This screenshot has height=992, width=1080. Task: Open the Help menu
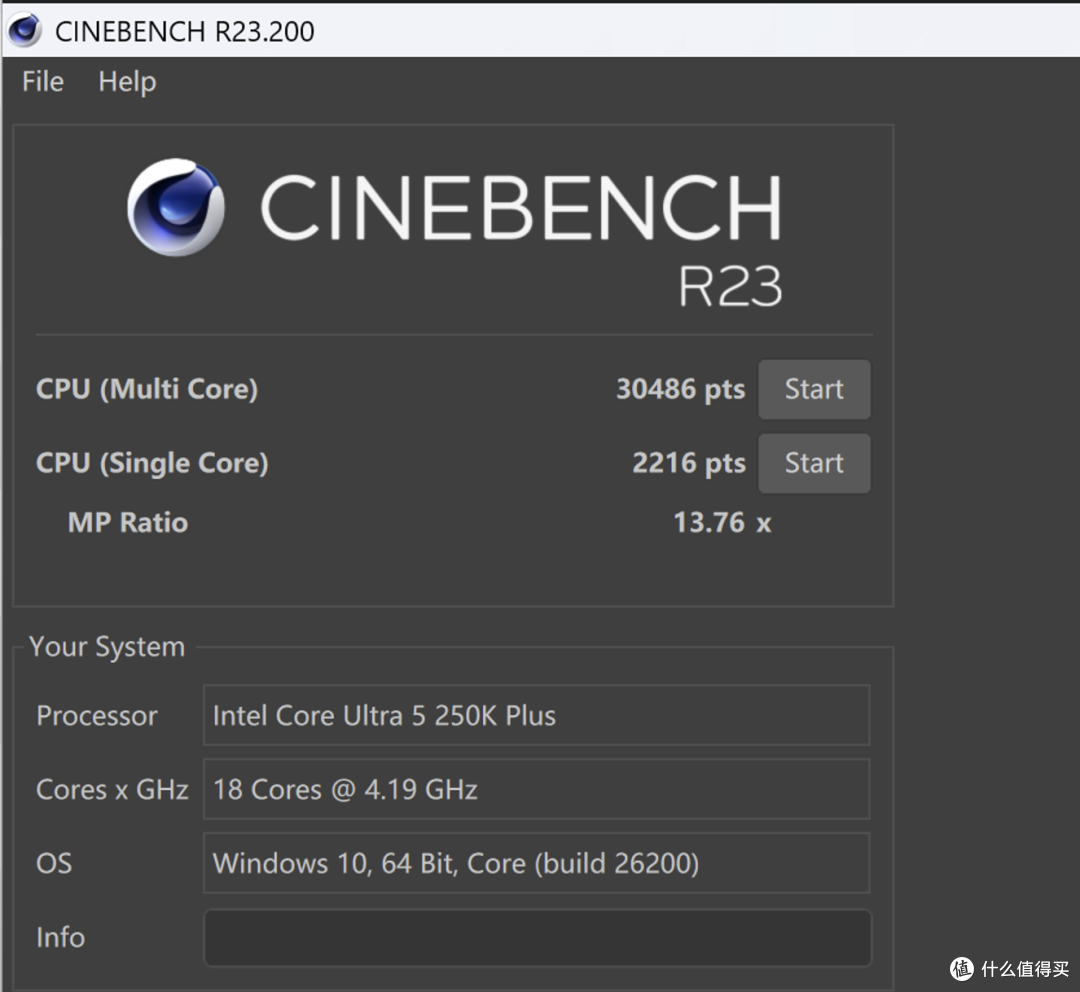[x=127, y=82]
